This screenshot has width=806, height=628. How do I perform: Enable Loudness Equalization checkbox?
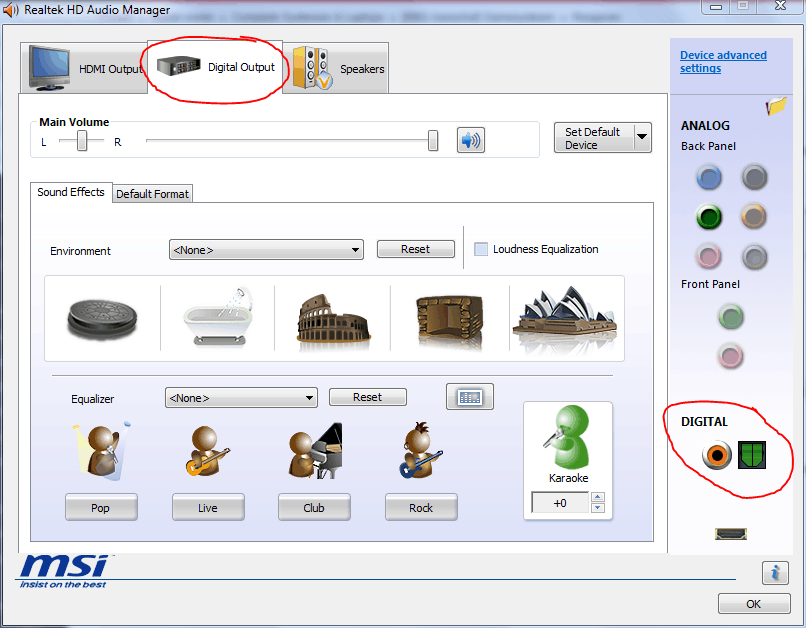click(x=481, y=249)
